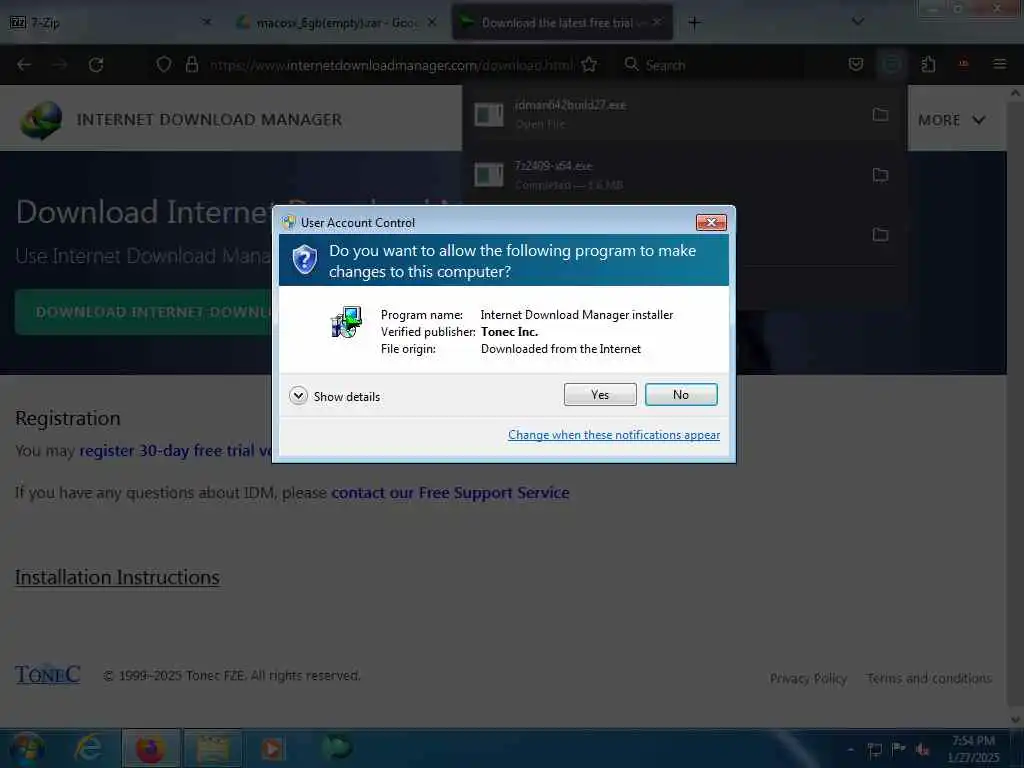Open a new browser tab

(694, 23)
